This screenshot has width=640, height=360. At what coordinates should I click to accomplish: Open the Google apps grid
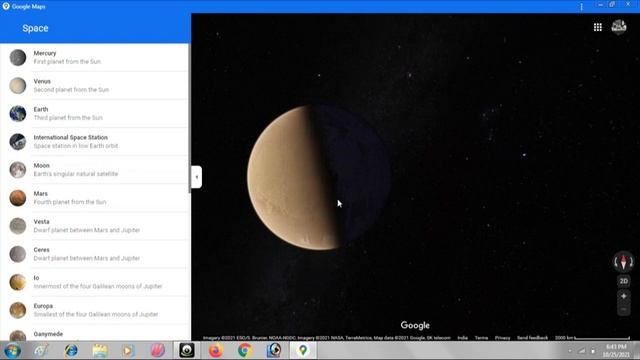(598, 27)
